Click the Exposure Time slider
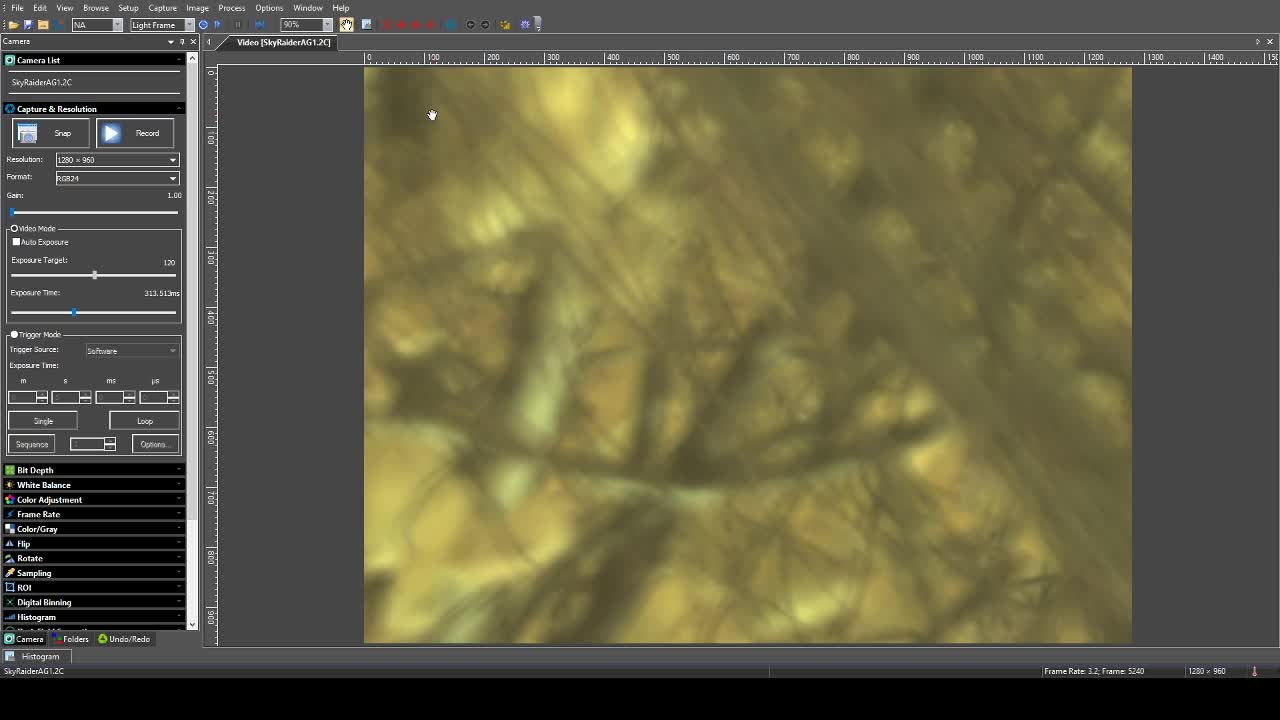The width and height of the screenshot is (1280, 720). coord(94,312)
